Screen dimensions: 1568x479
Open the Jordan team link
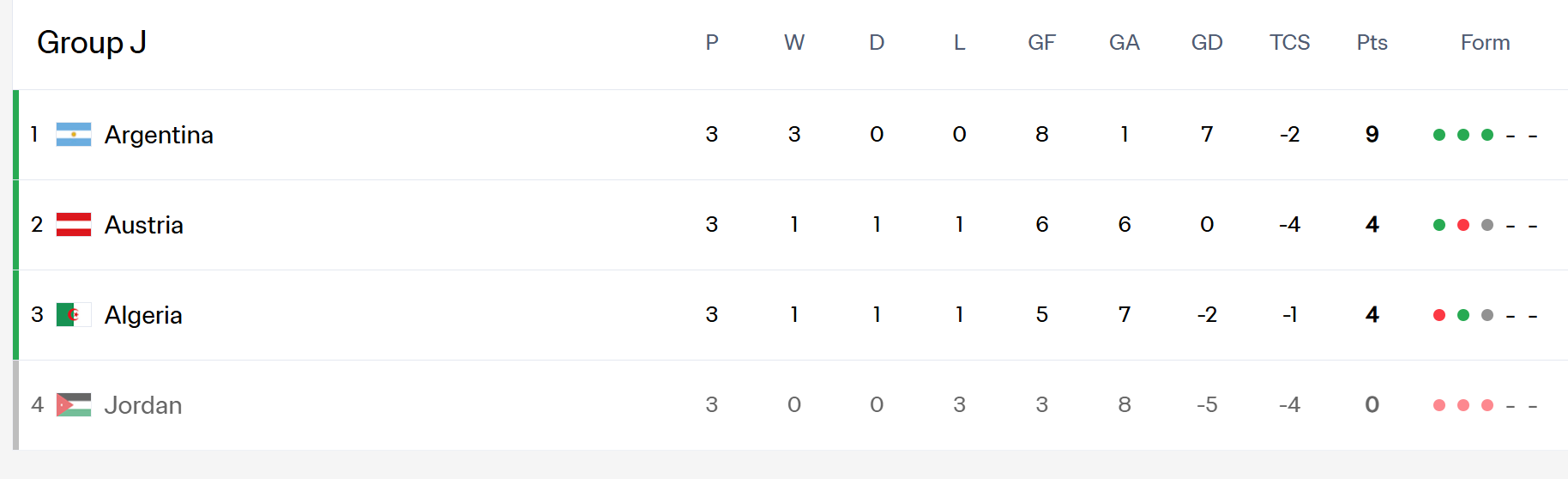pos(143,405)
